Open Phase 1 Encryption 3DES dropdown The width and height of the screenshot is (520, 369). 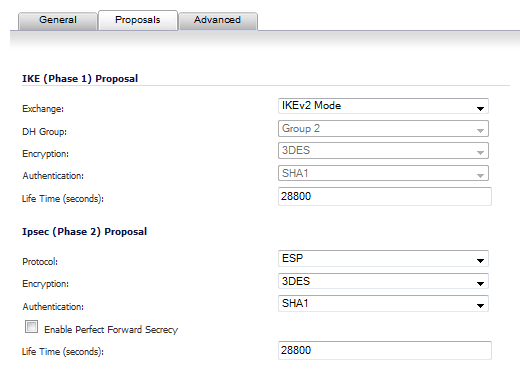pos(383,151)
